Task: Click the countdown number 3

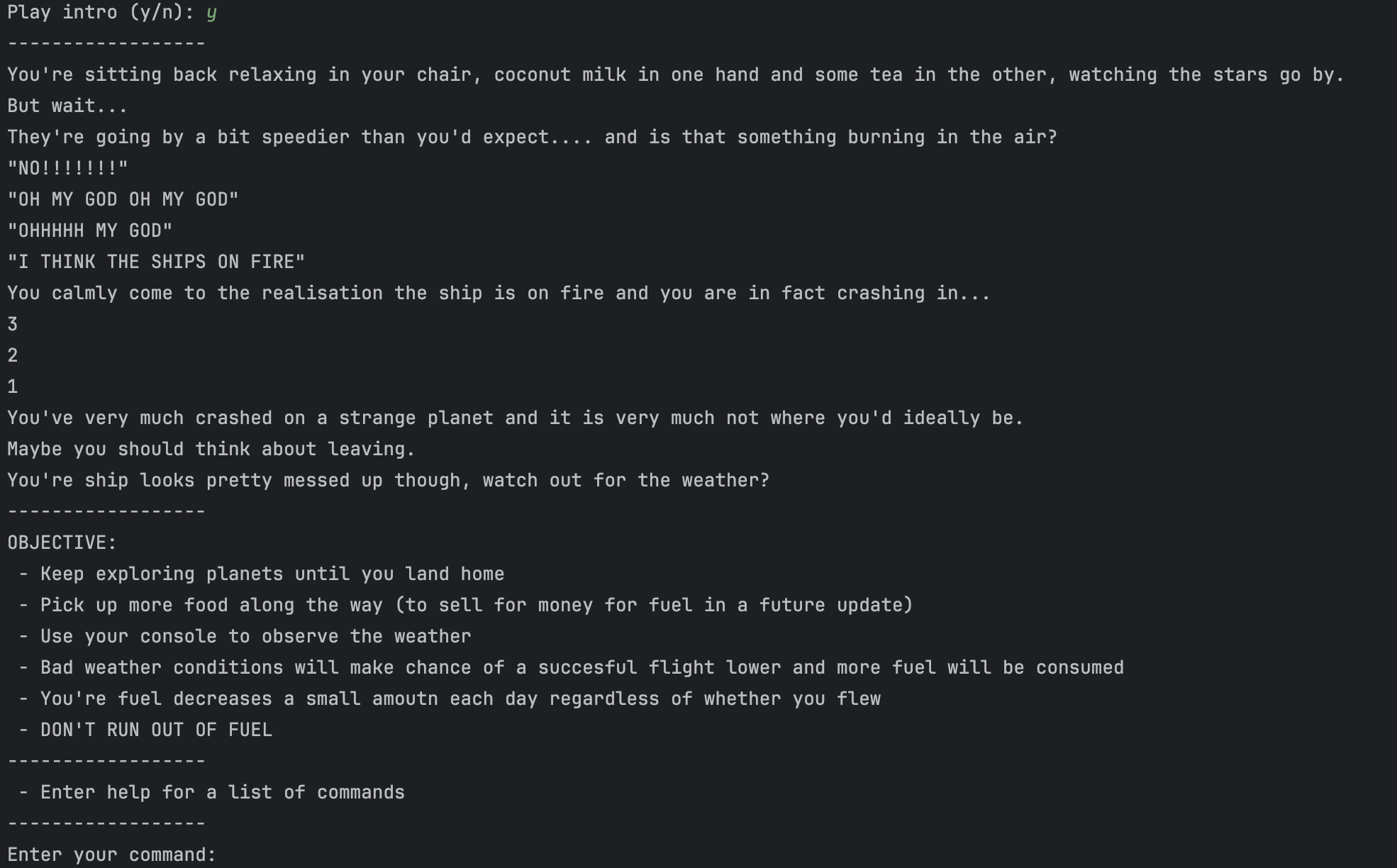Action: coord(13,324)
